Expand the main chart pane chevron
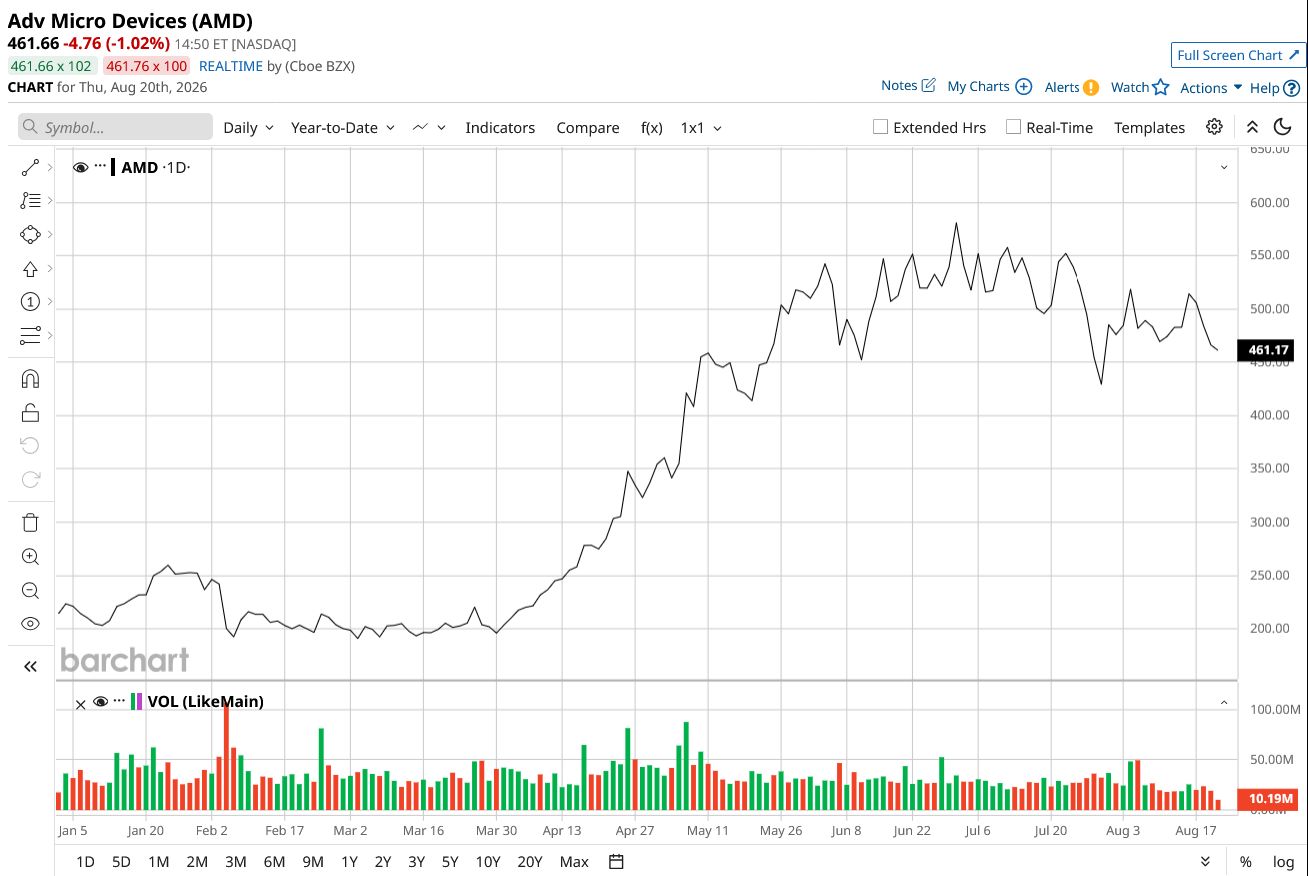1308x876 pixels. click(x=1224, y=168)
